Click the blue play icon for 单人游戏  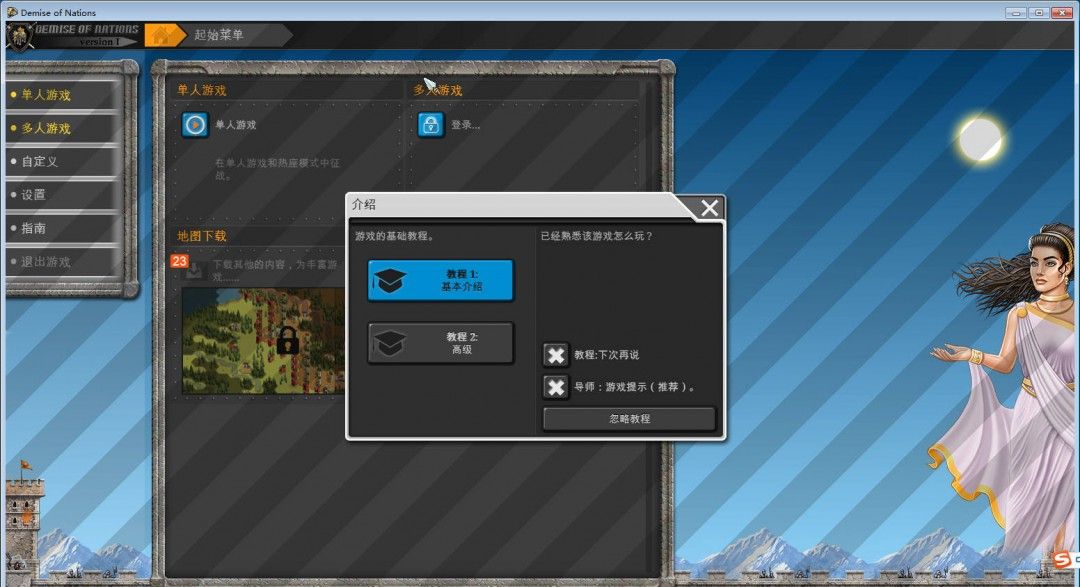[195, 125]
